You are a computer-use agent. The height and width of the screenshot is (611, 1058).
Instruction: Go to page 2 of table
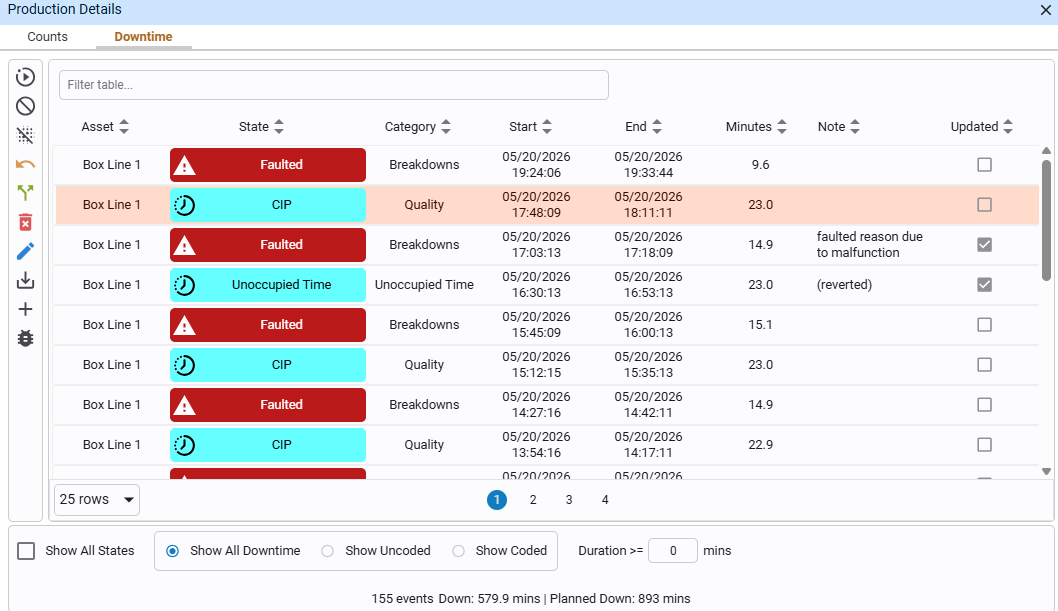tap(533, 500)
